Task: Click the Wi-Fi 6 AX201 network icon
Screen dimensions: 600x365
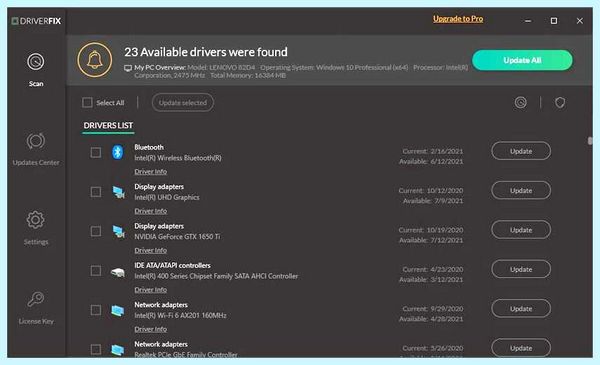Action: click(117, 310)
